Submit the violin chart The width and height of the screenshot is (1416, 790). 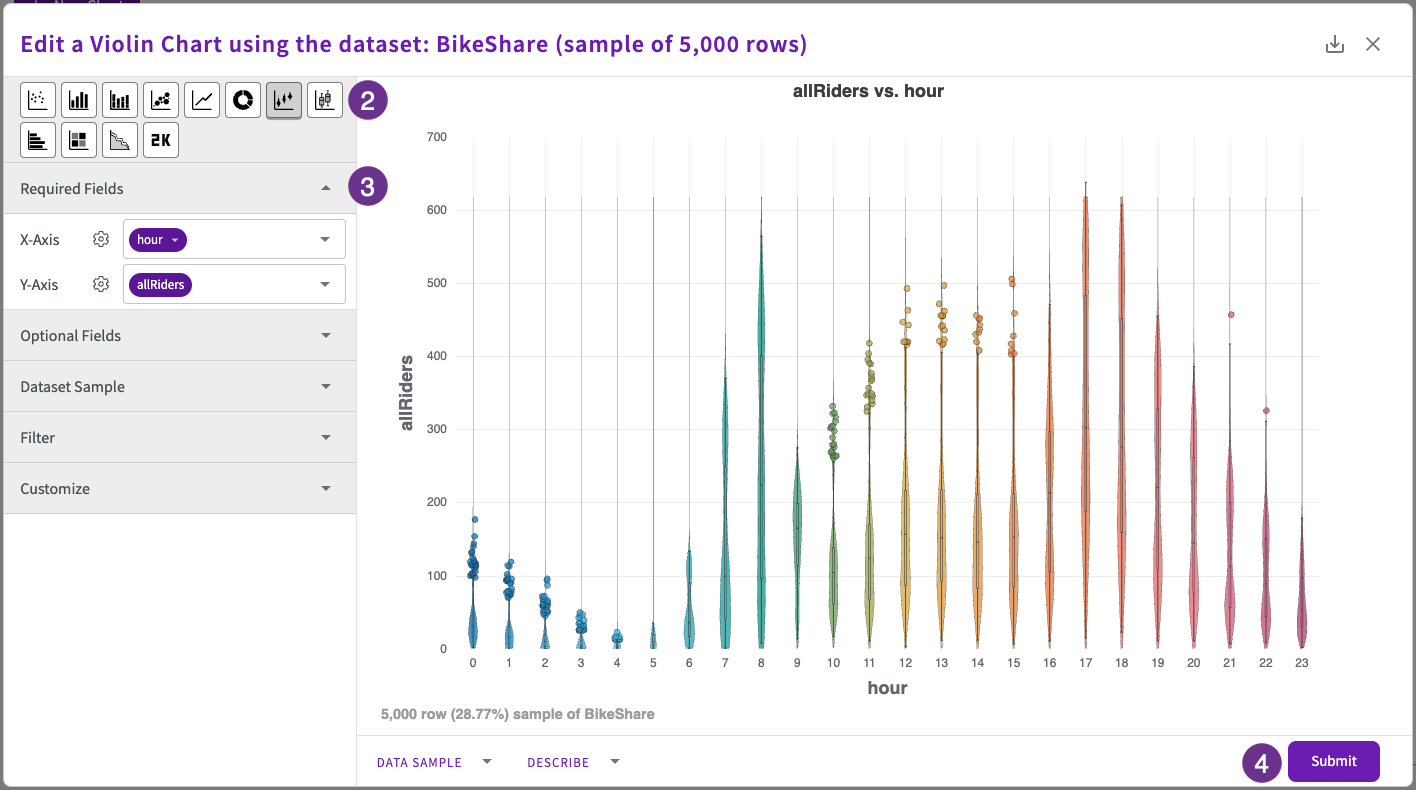click(1334, 761)
